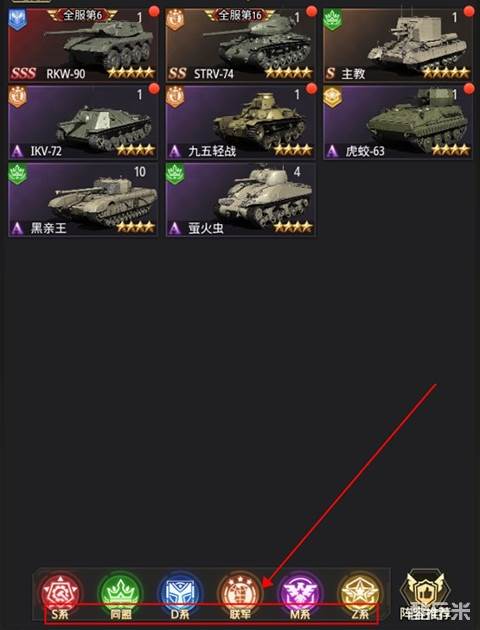Click the yellow badge on 虎鲛-63 card

(333, 96)
